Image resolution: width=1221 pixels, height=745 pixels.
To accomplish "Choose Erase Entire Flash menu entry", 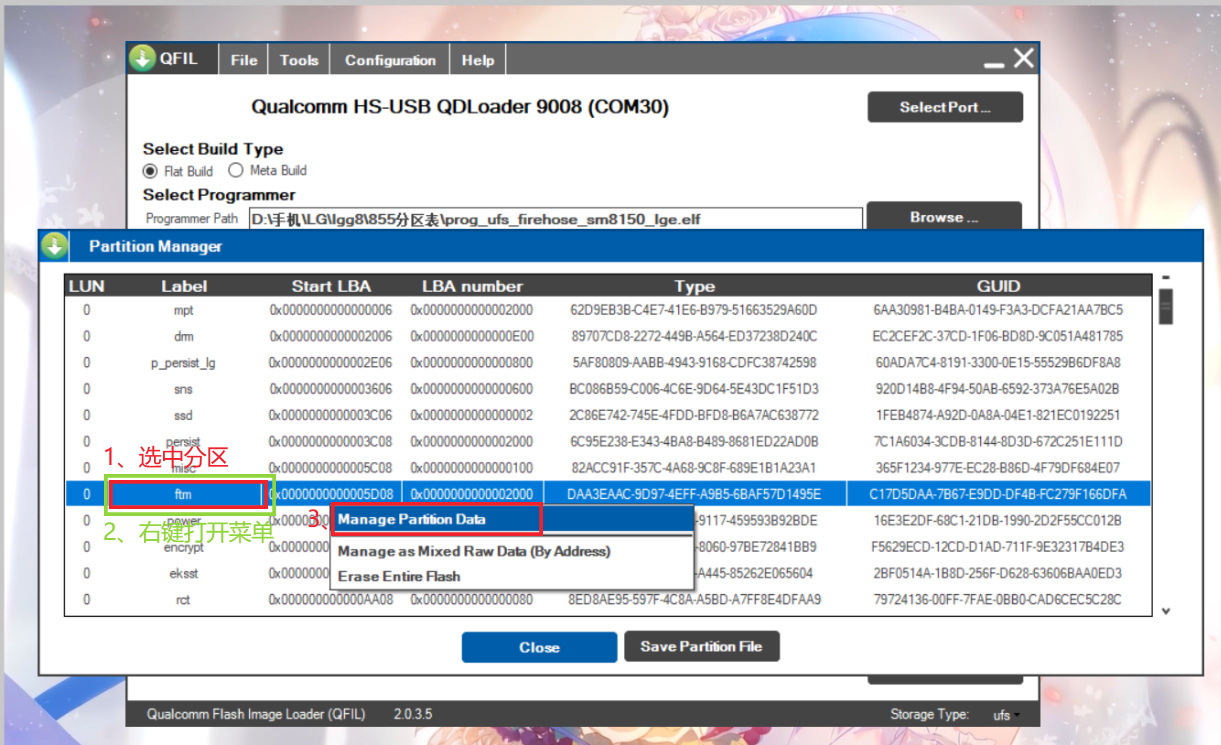I will tap(399, 576).
